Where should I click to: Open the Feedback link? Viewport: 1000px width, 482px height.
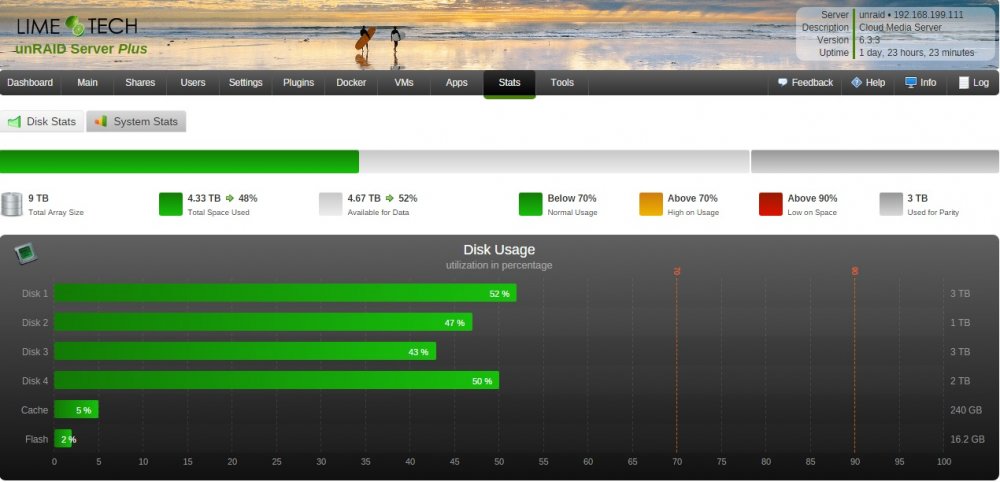click(x=812, y=83)
